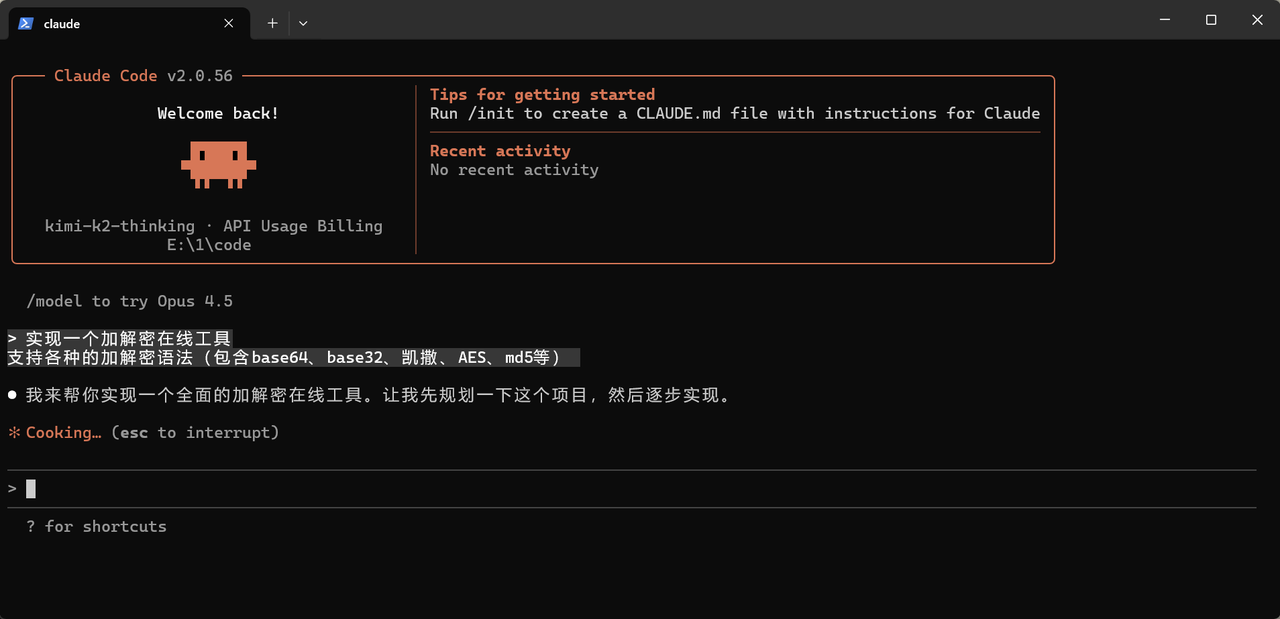This screenshot has width=1280, height=619.
Task: Select the claude tab title
Action: tap(62, 24)
